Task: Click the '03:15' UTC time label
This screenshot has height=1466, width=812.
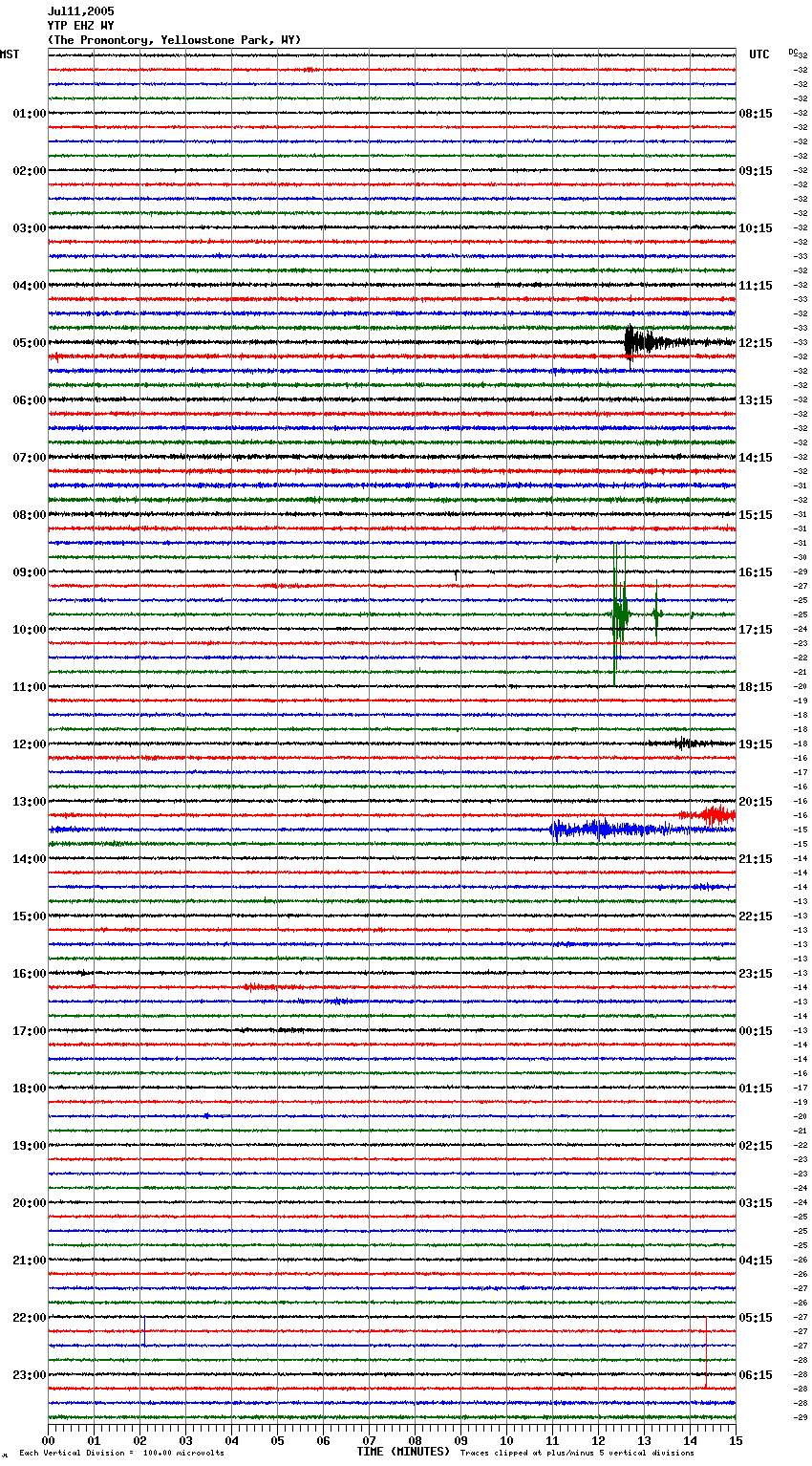Action: [x=756, y=1203]
